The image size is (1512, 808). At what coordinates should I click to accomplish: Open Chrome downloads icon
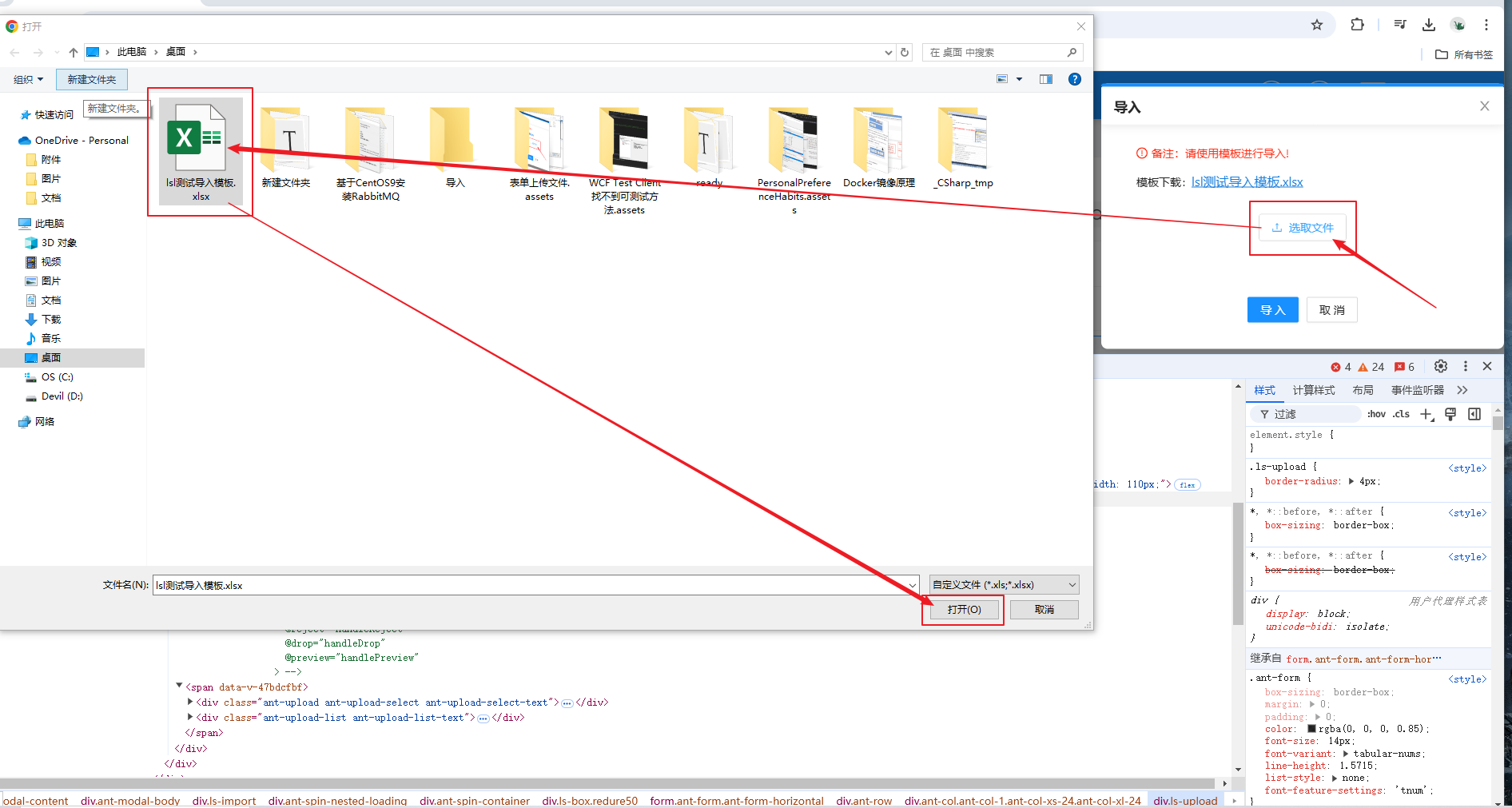[x=1429, y=25]
